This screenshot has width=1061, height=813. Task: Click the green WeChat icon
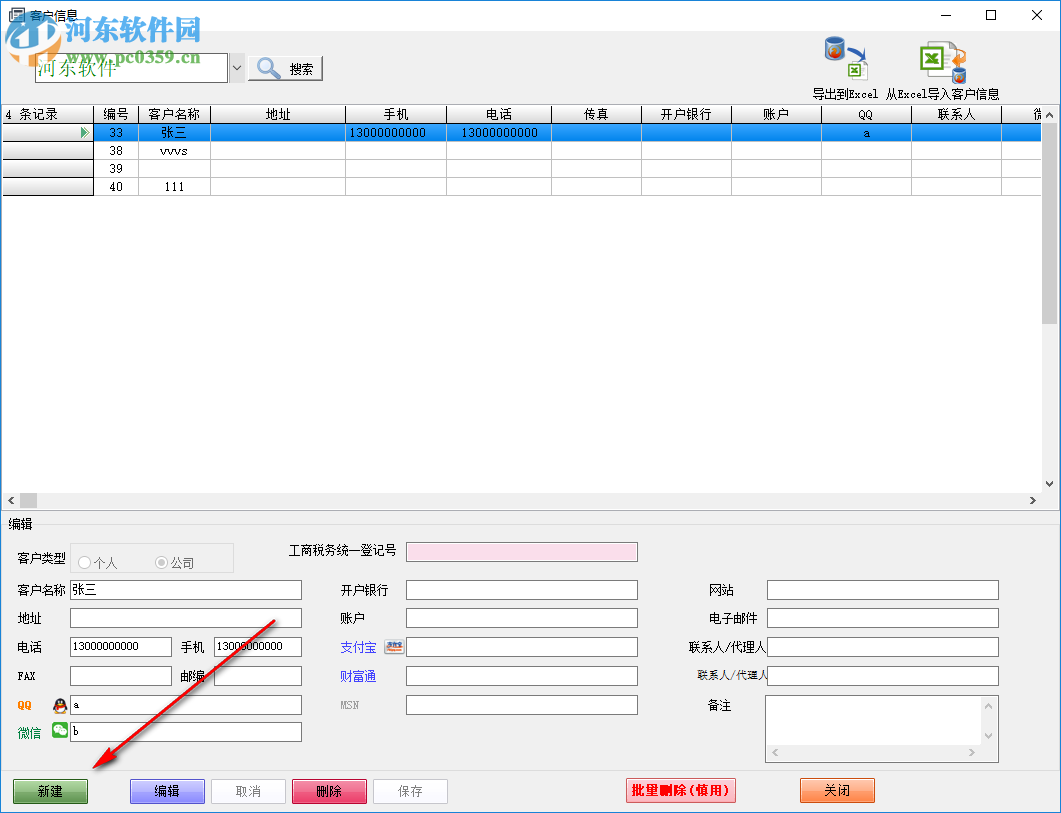60,731
